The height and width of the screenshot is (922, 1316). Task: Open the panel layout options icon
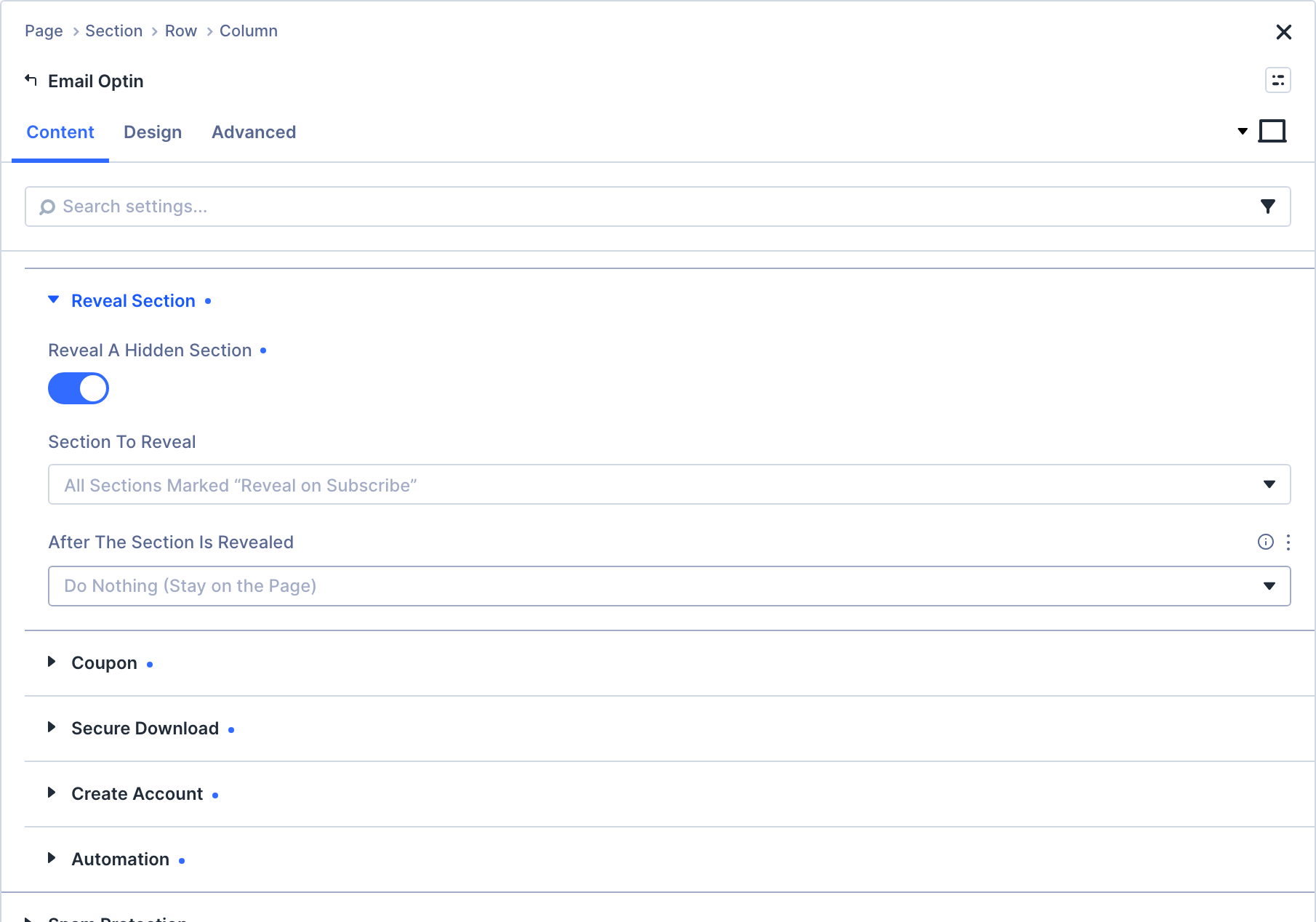click(x=1277, y=80)
